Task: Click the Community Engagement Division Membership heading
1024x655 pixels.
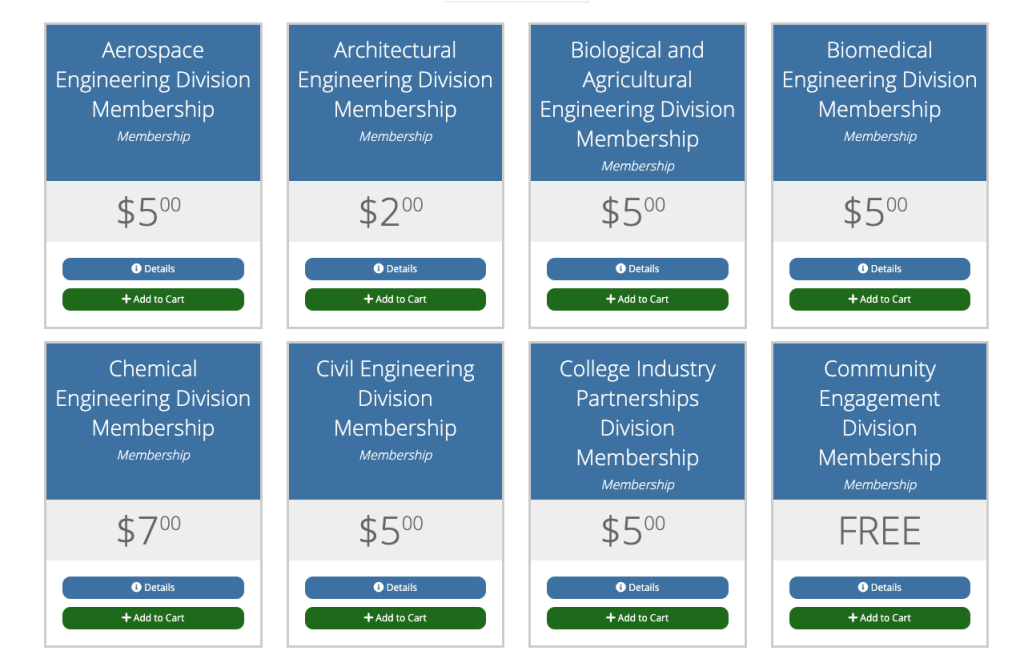Action: pyautogui.click(x=880, y=413)
